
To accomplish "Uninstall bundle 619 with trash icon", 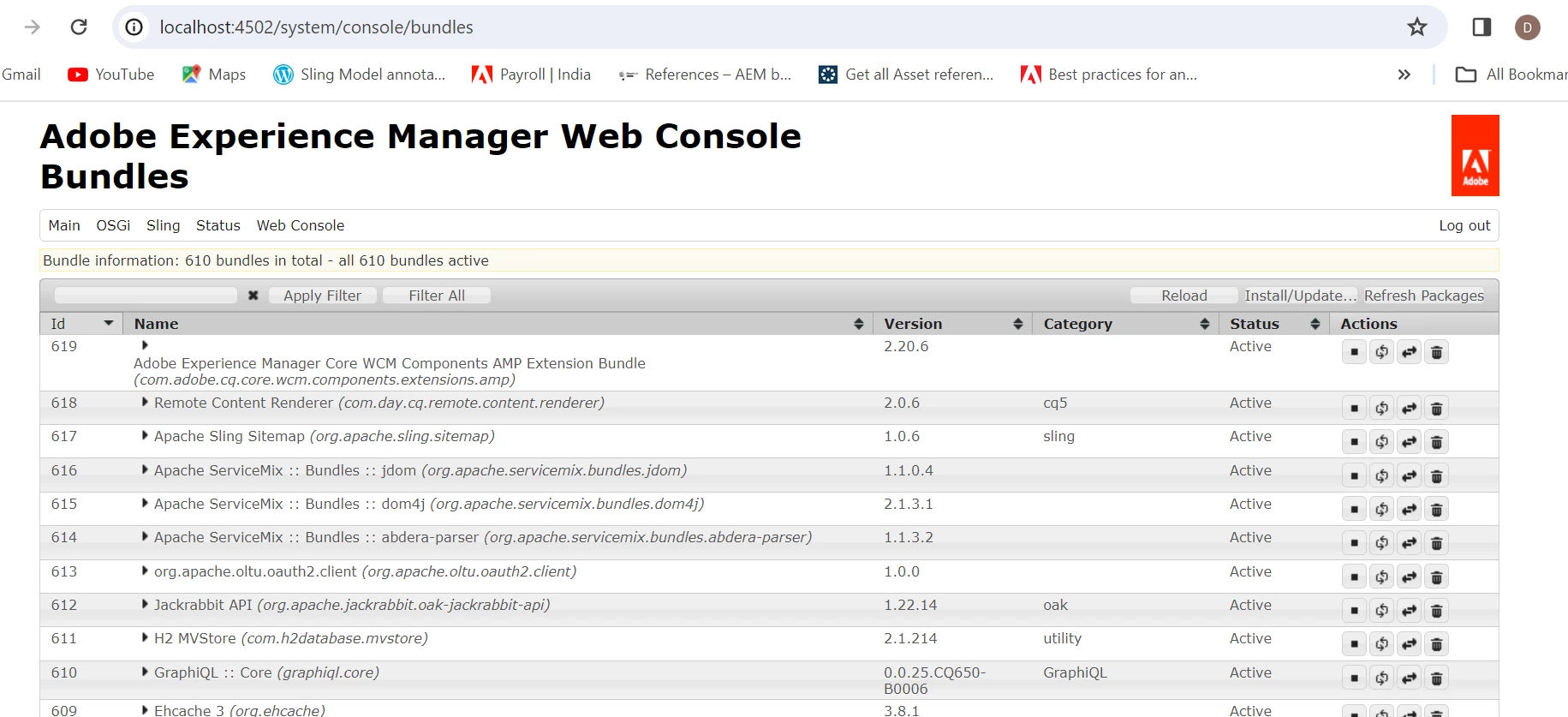I will [1436, 352].
